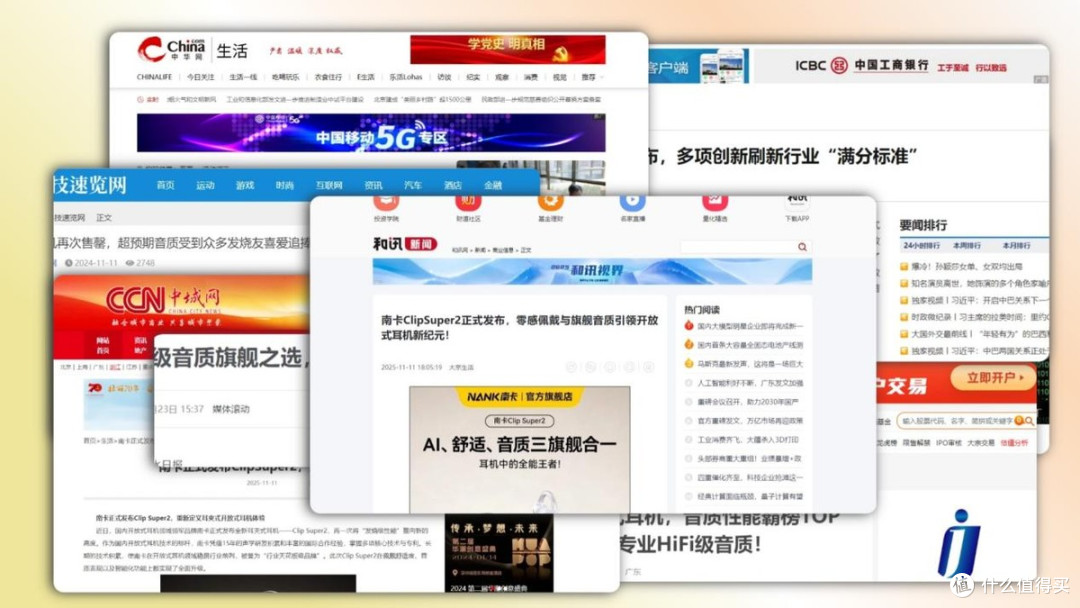The width and height of the screenshot is (1080, 608).
Task: Click first share icon in Hexun article row
Action: pos(571,367)
